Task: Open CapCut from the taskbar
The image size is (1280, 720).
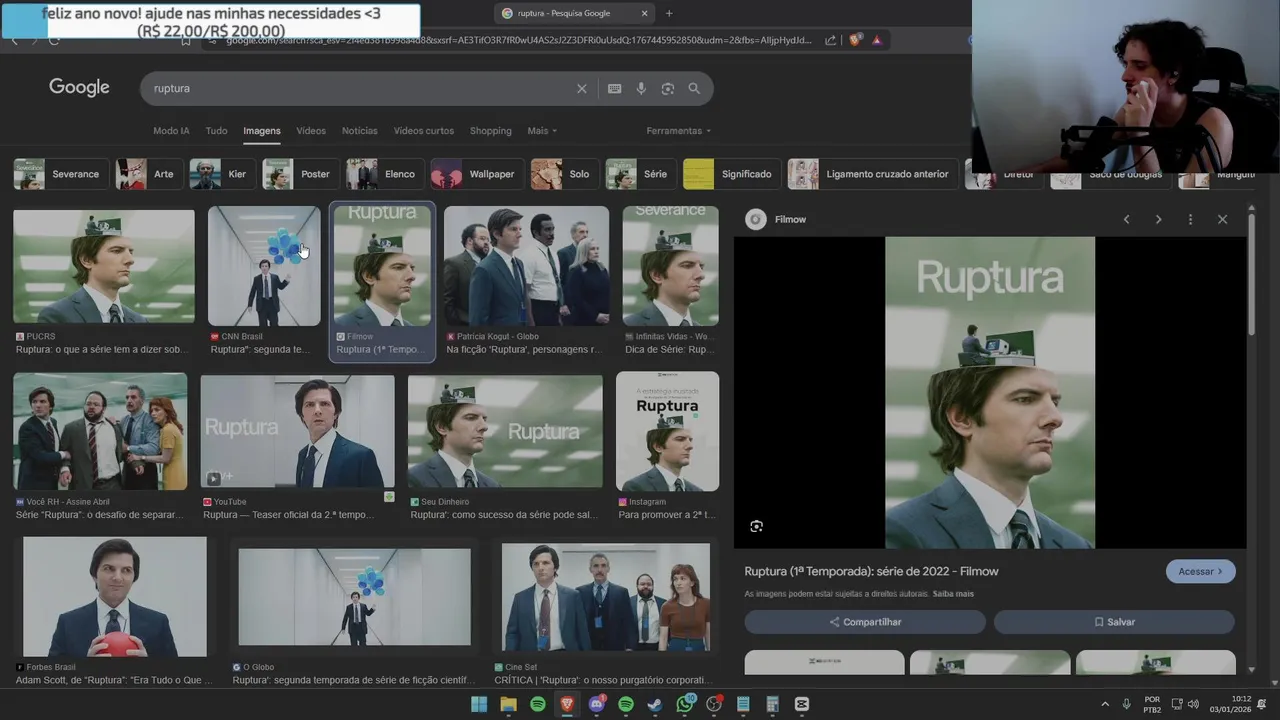Action: point(802,704)
